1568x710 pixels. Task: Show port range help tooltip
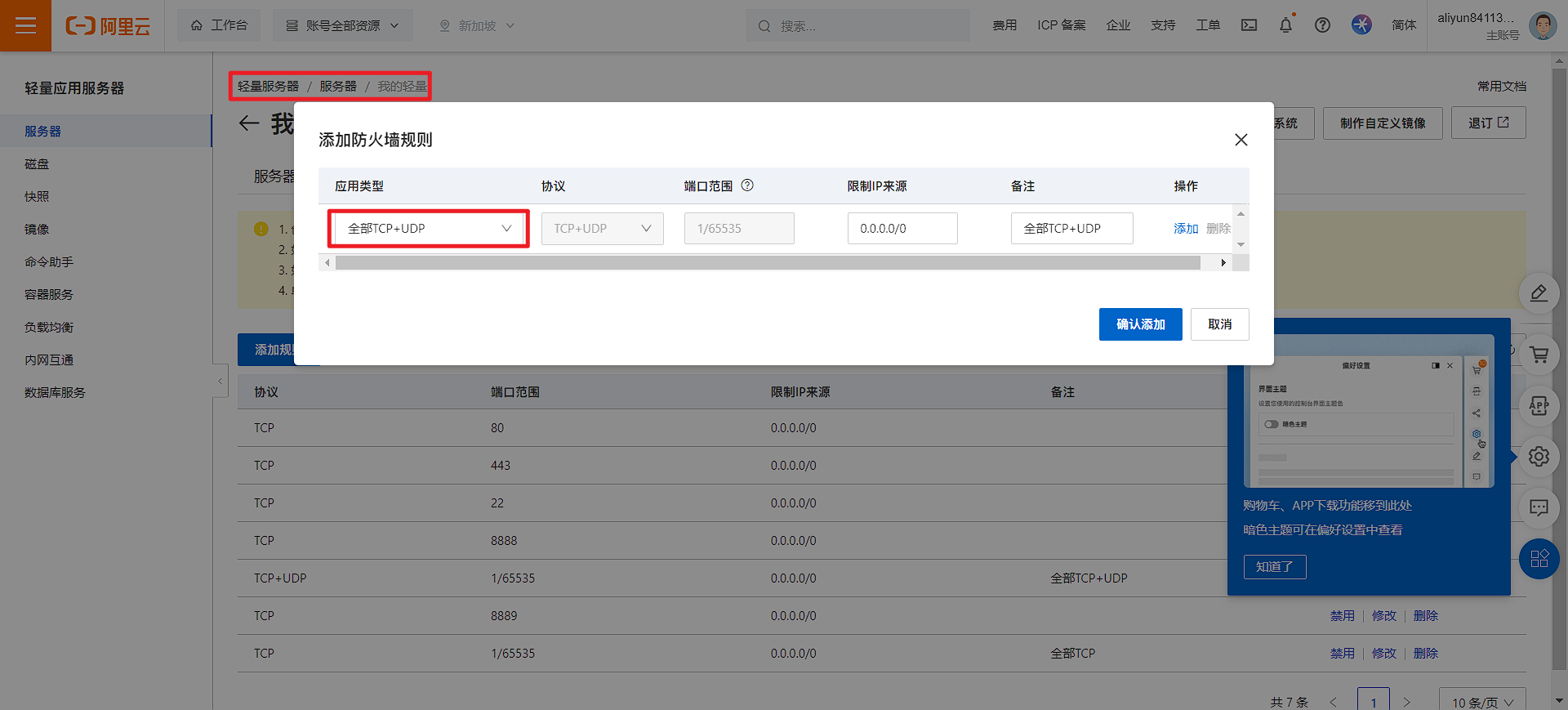click(747, 185)
